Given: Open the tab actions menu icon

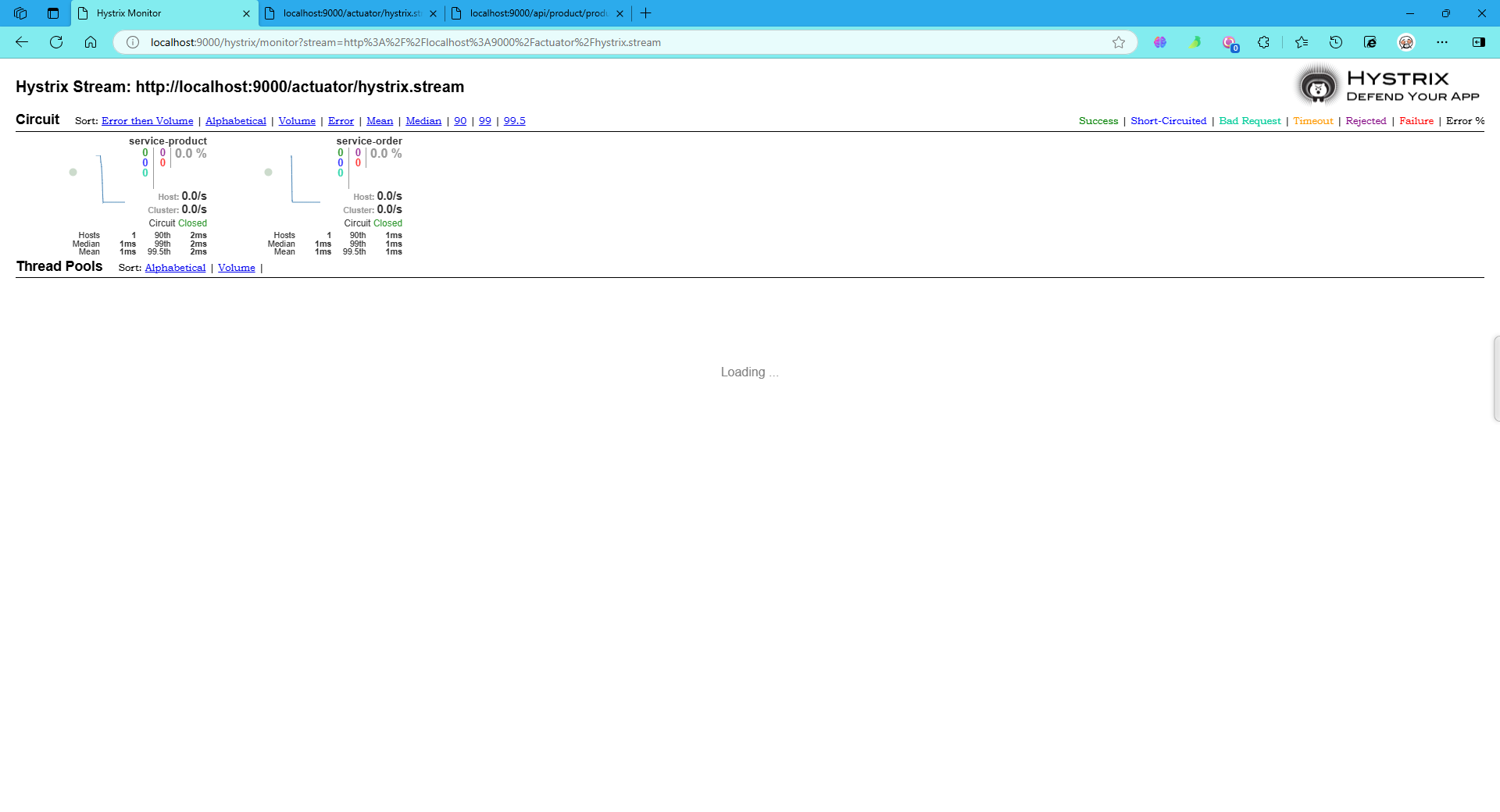Looking at the screenshot, I should coord(53,13).
